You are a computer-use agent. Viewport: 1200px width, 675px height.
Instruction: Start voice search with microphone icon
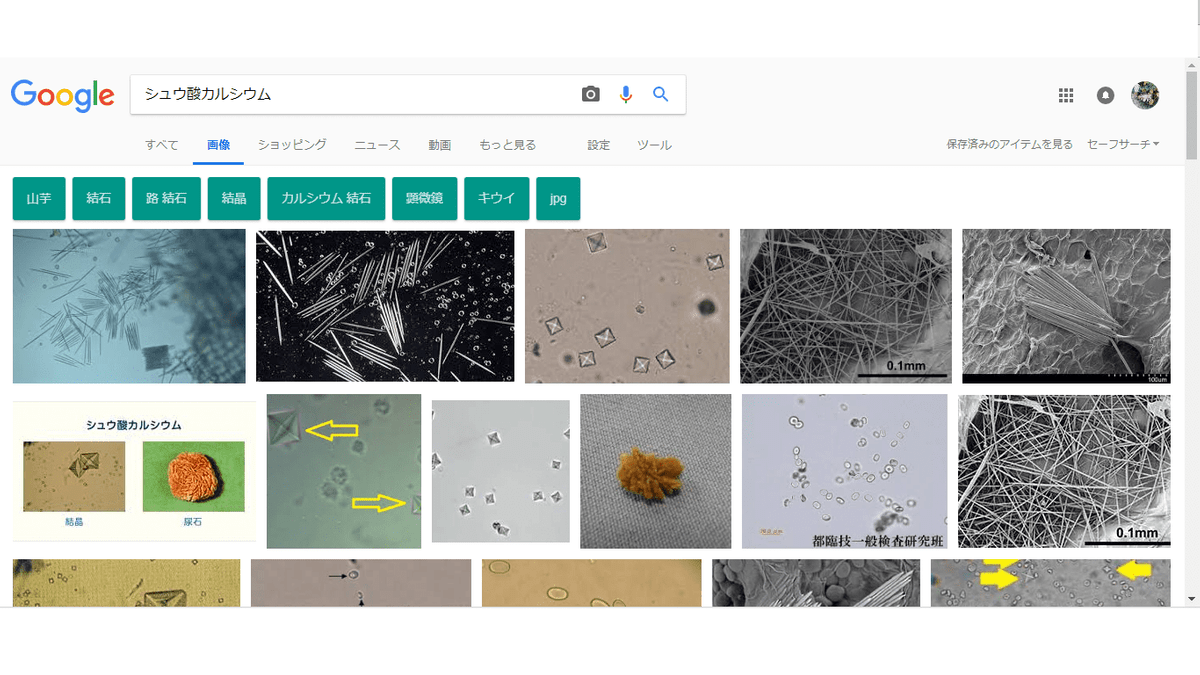click(x=626, y=94)
